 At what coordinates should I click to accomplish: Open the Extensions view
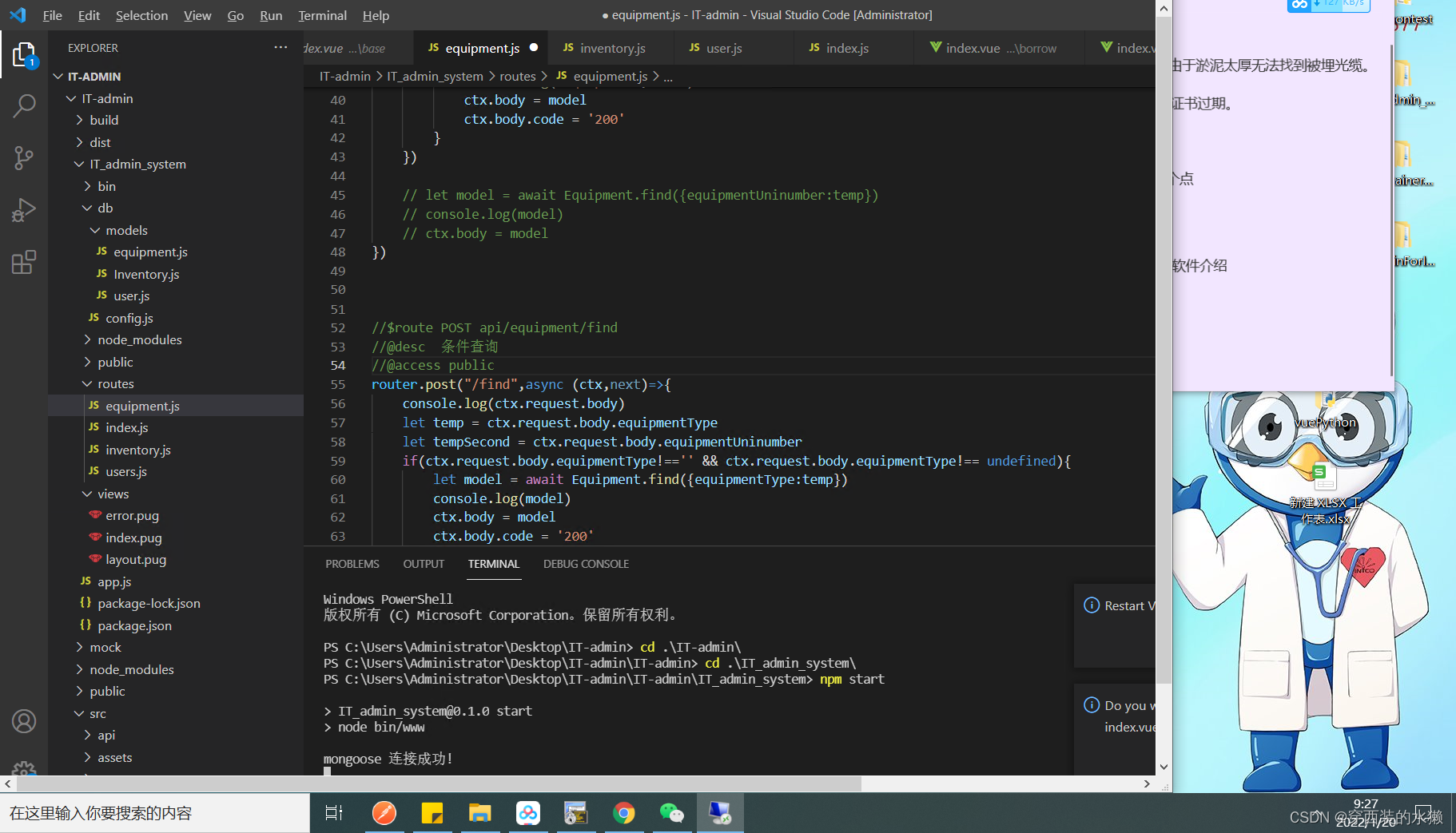[24, 262]
